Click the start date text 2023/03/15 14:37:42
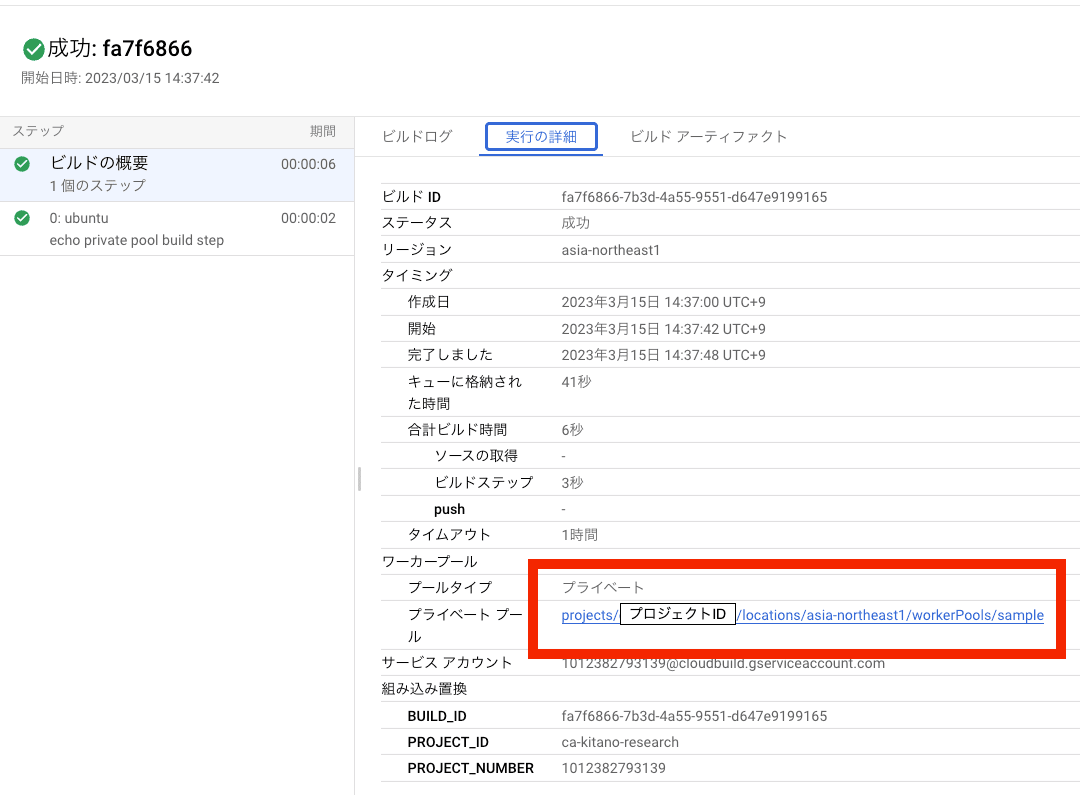This screenshot has width=1081, height=796. pyautogui.click(x=152, y=78)
